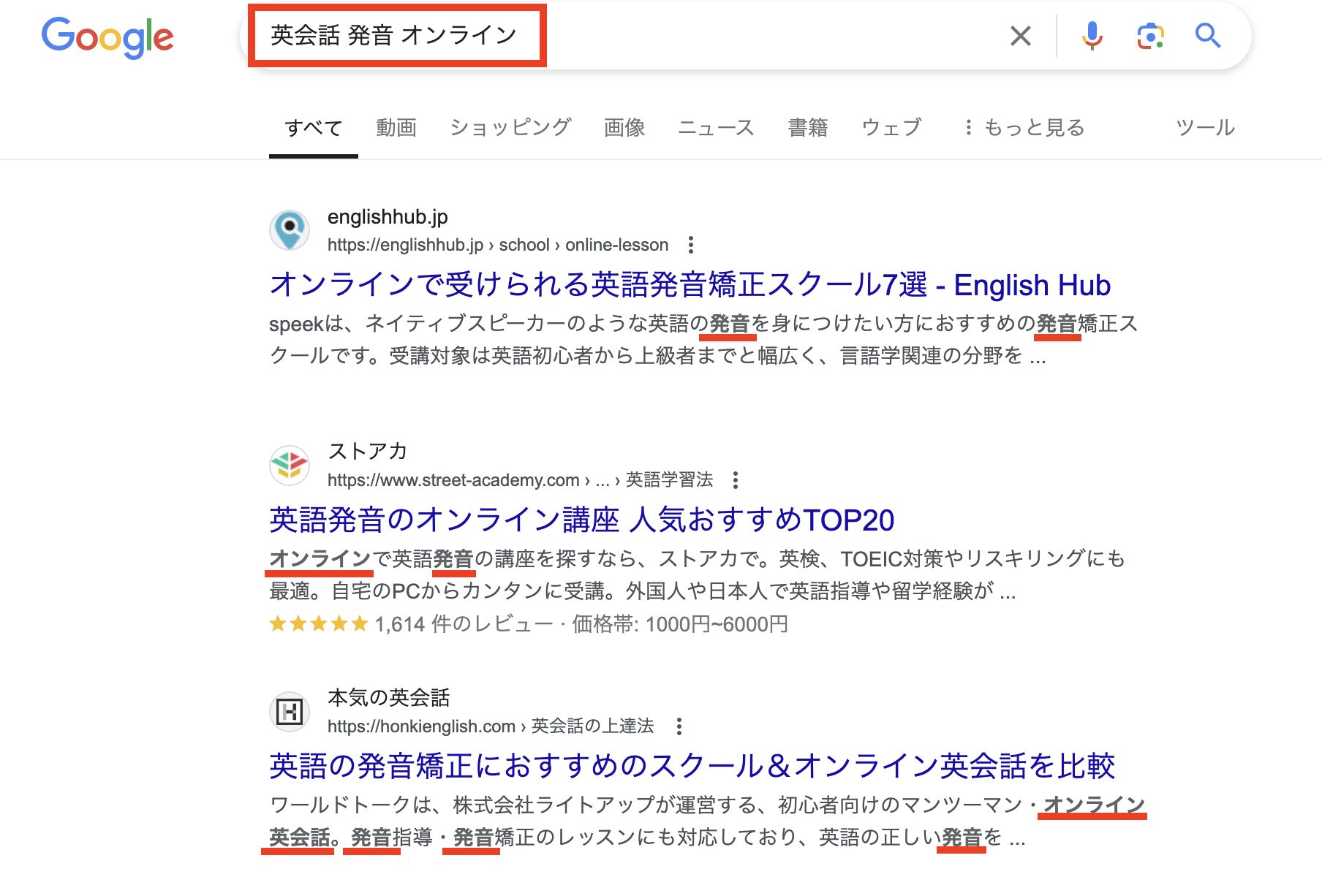Select the すべて tab

coord(314,128)
